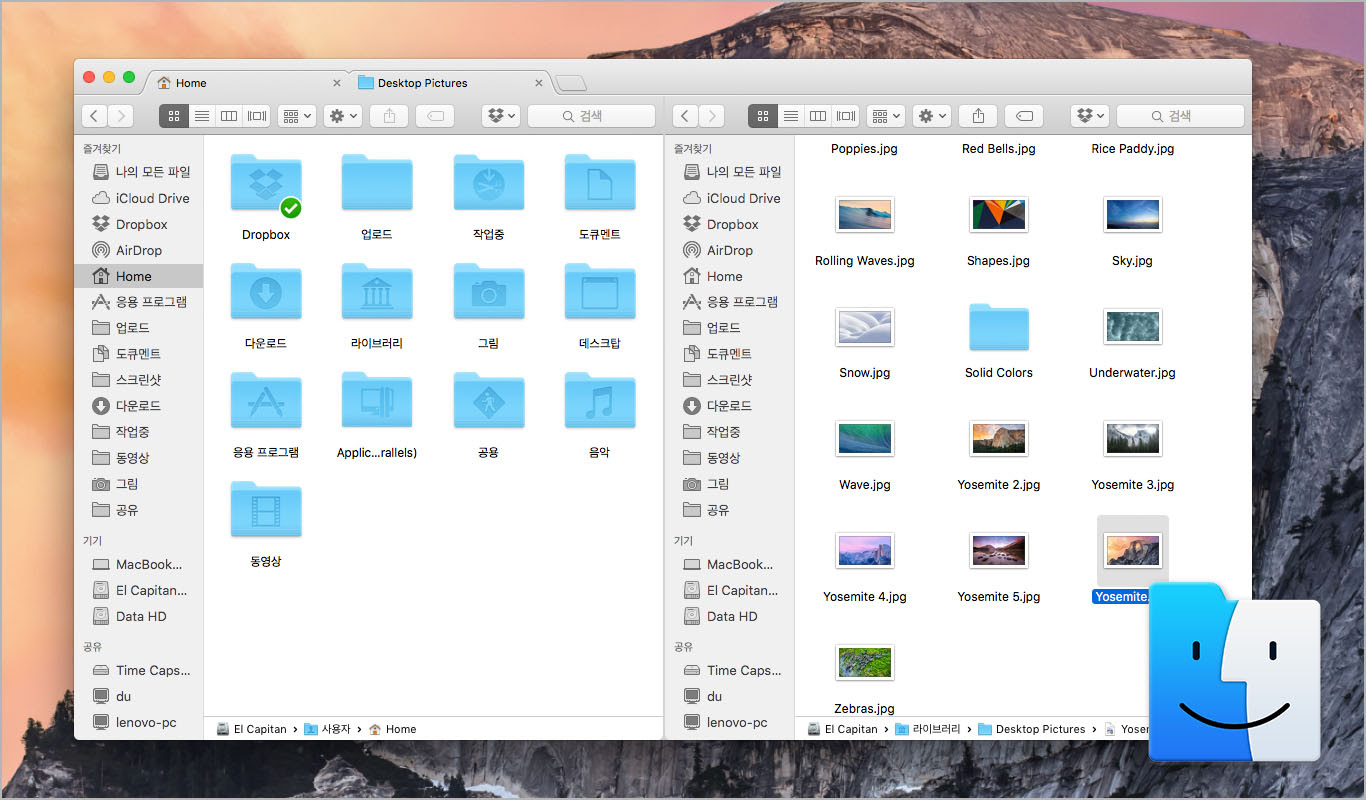Open Dropbox toolbar menu in Desktop Pictures pane

pyautogui.click(x=1090, y=116)
